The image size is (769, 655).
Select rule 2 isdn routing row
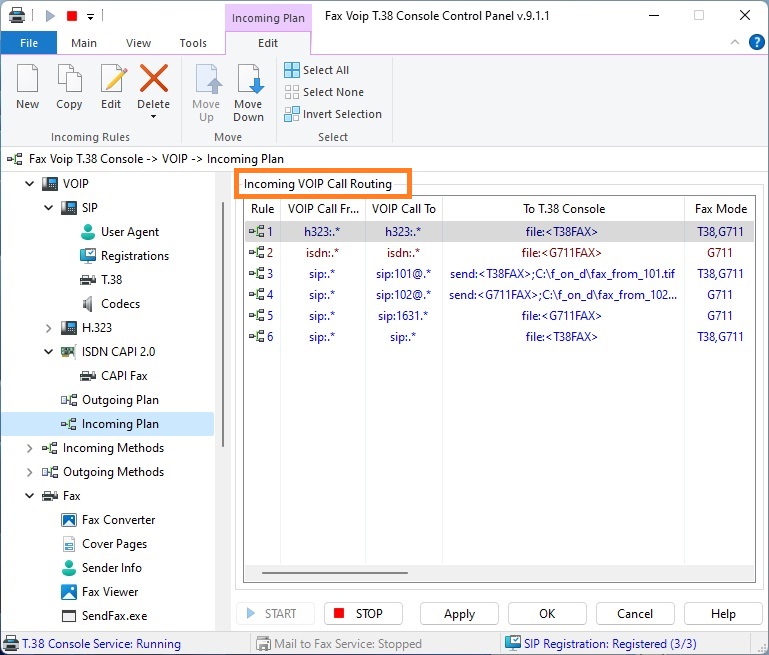click(499, 253)
